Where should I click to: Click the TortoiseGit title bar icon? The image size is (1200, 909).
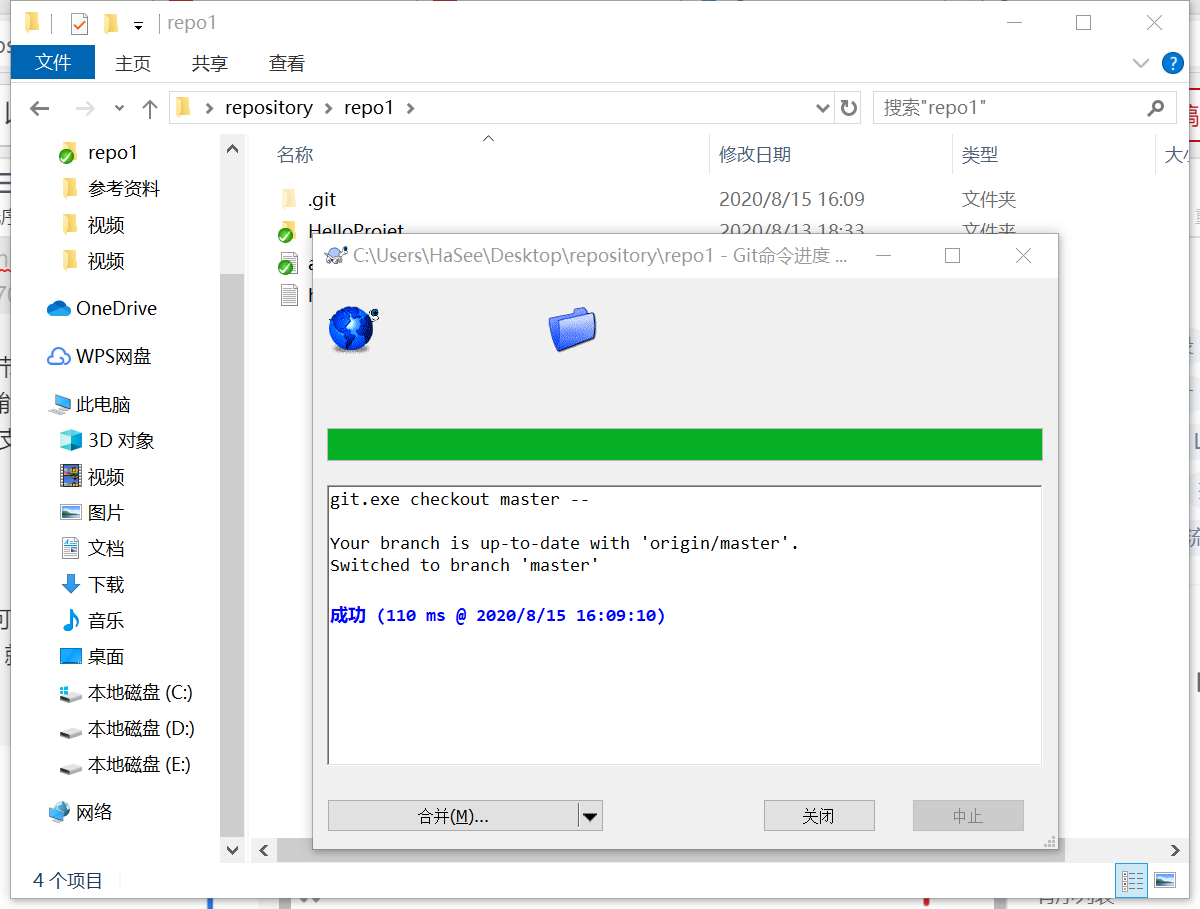pyautogui.click(x=337, y=256)
